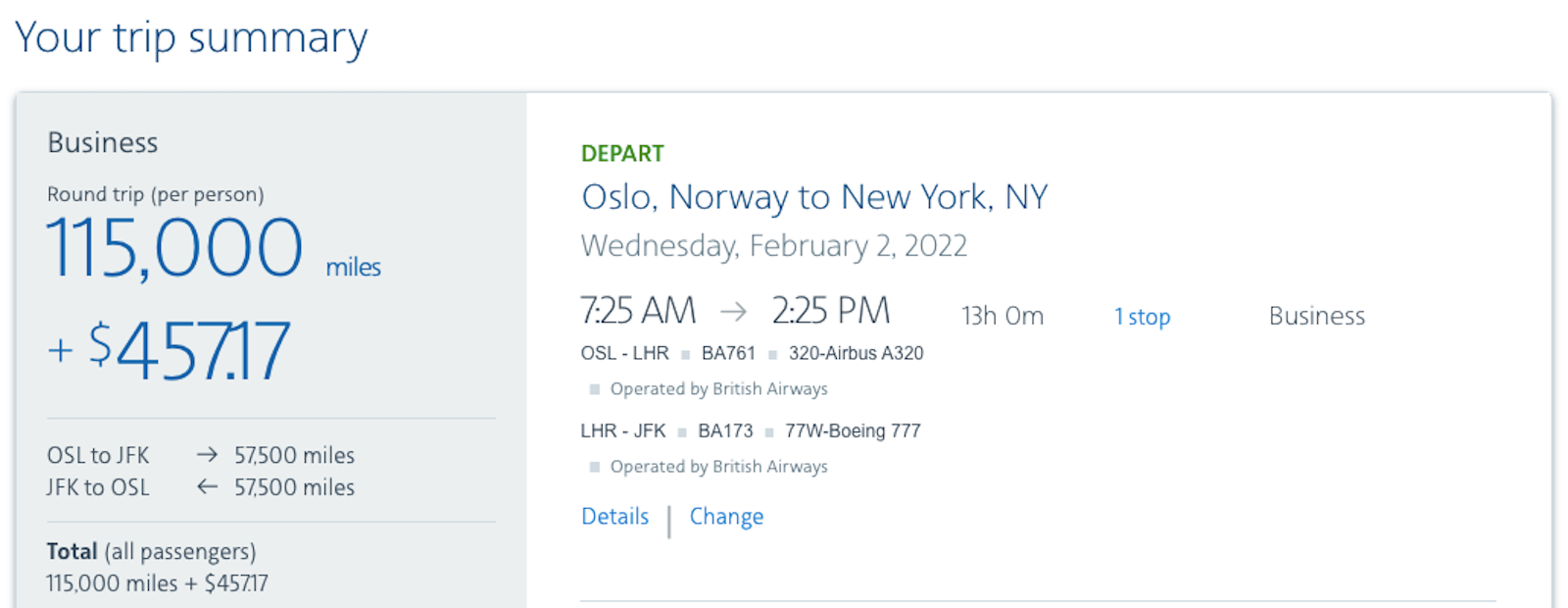Click the Your trip summary title
This screenshot has width=1568, height=608.
pyautogui.click(x=191, y=38)
